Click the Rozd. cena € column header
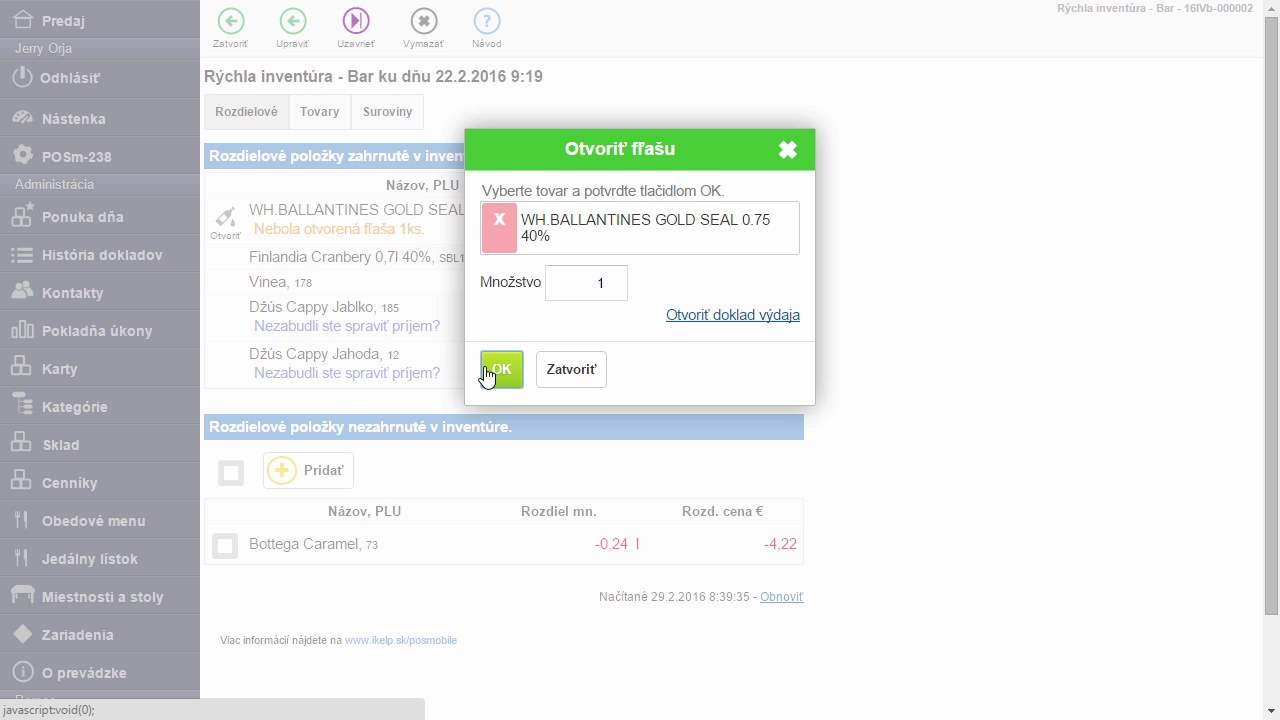The image size is (1280, 720). pos(723,511)
